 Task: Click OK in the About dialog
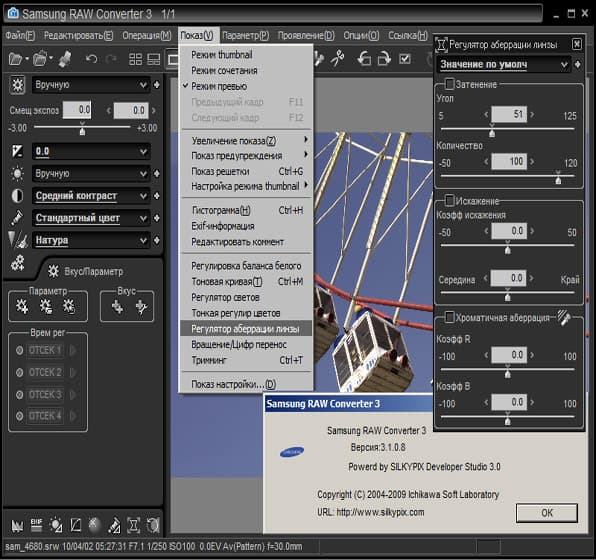[547, 513]
